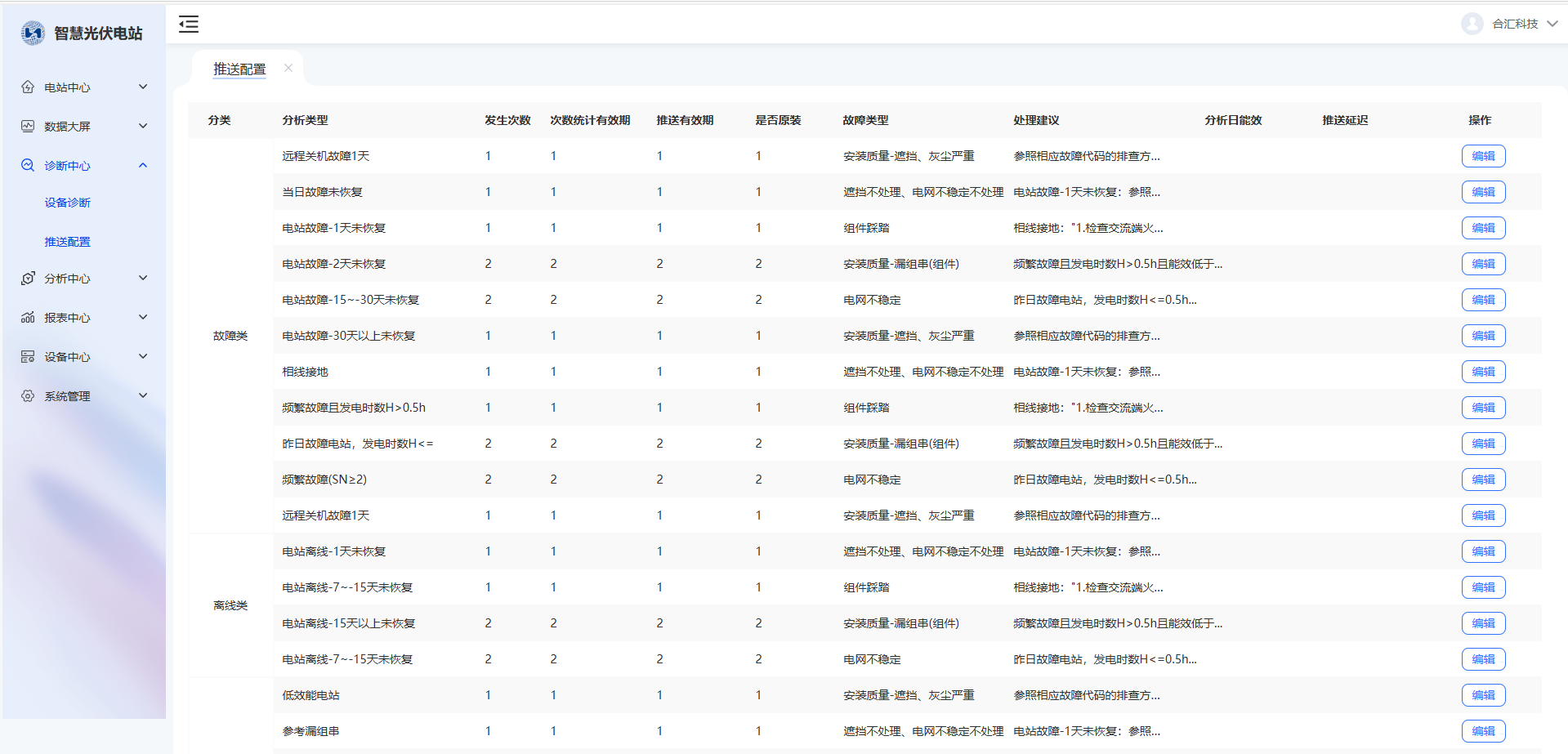Open the 合汇科技 account dropdown

point(1551,24)
